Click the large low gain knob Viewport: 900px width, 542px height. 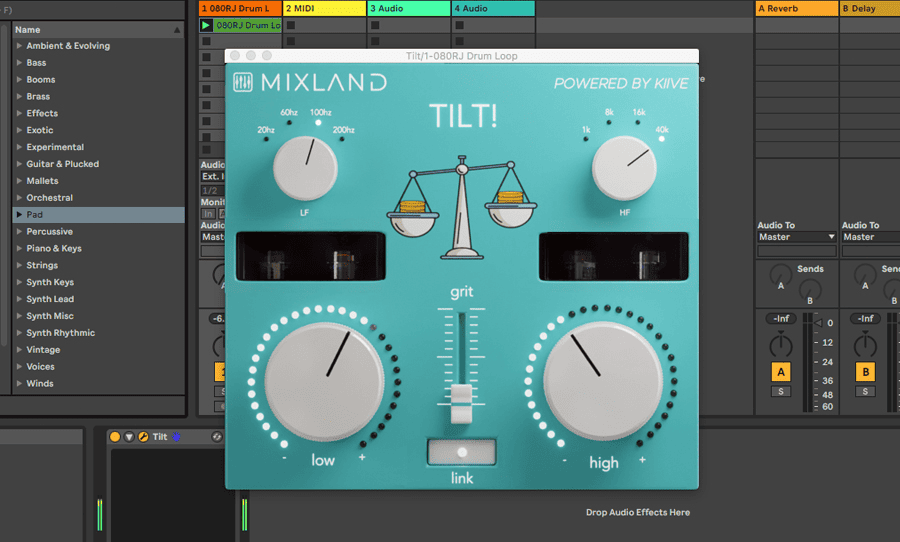click(324, 381)
